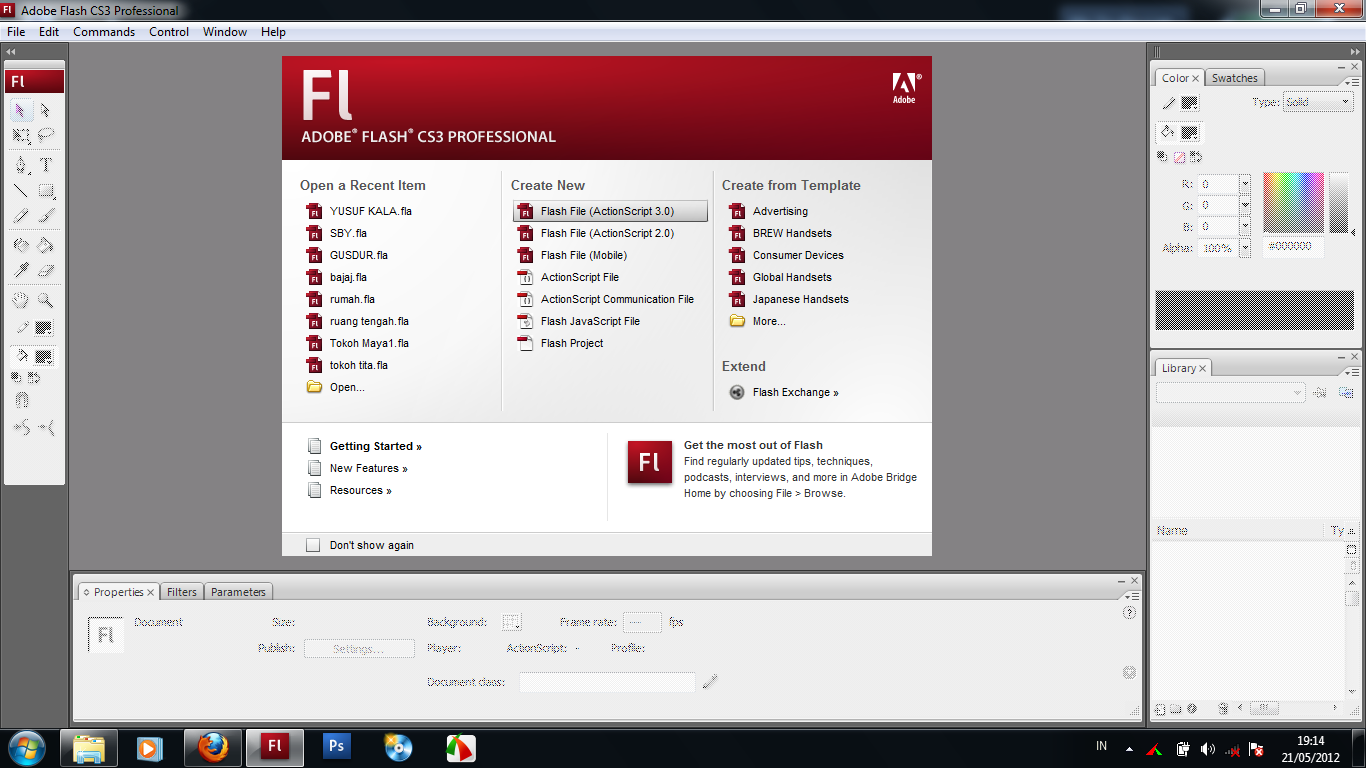This screenshot has height=768, width=1366.
Task: Select the Paint Bucket tool
Action: 46,245
